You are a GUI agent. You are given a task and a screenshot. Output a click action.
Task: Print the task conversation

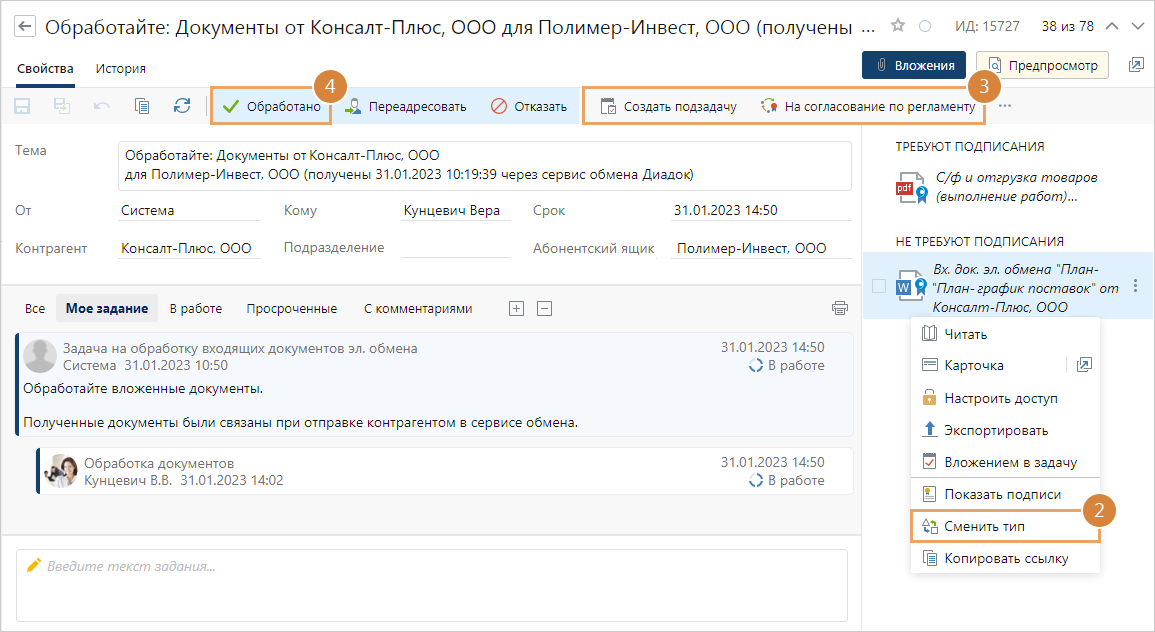839,308
